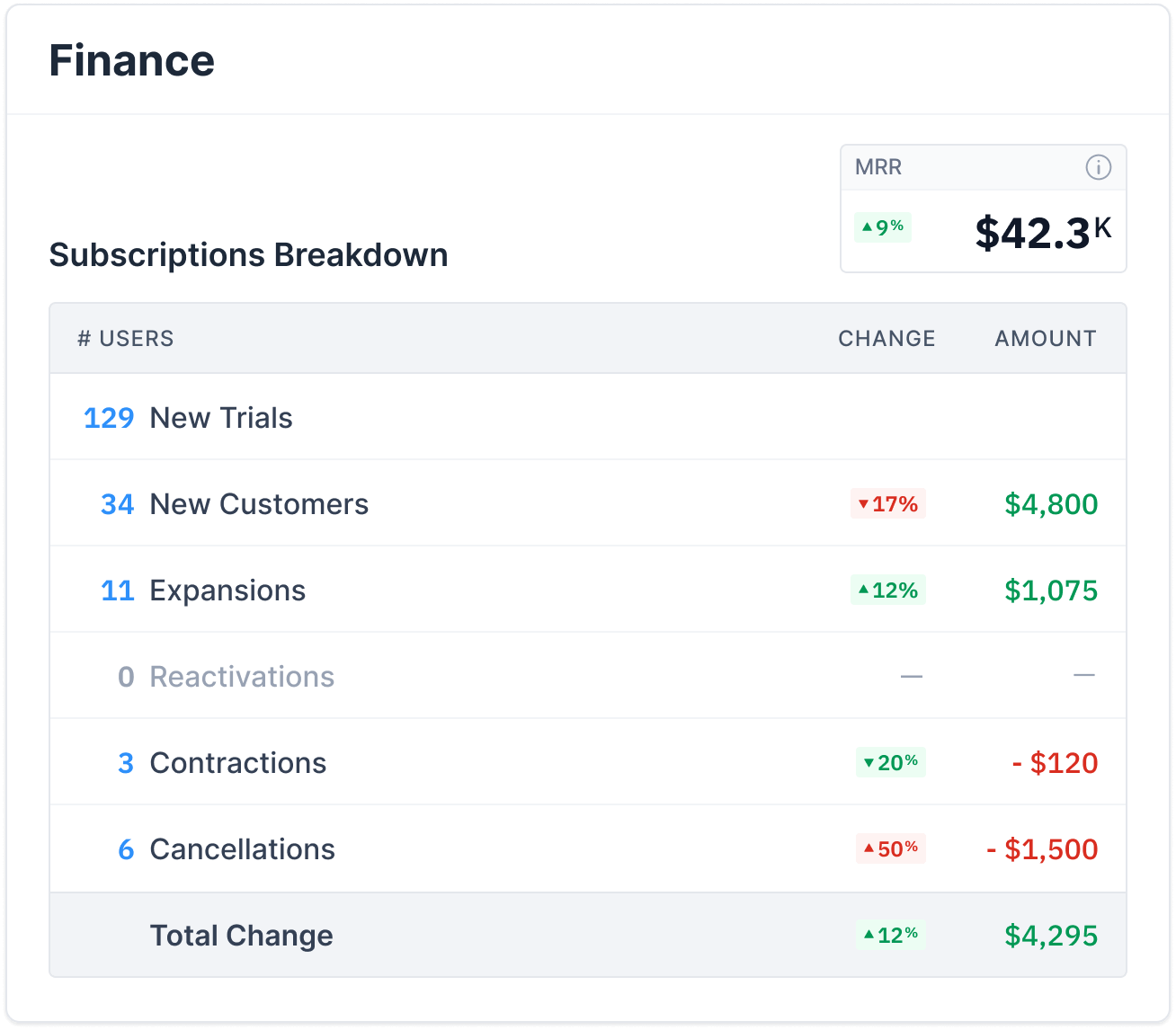This screenshot has height=1030, width=1176.
Task: Click Expansions 12% increase badge
Action: (x=887, y=590)
